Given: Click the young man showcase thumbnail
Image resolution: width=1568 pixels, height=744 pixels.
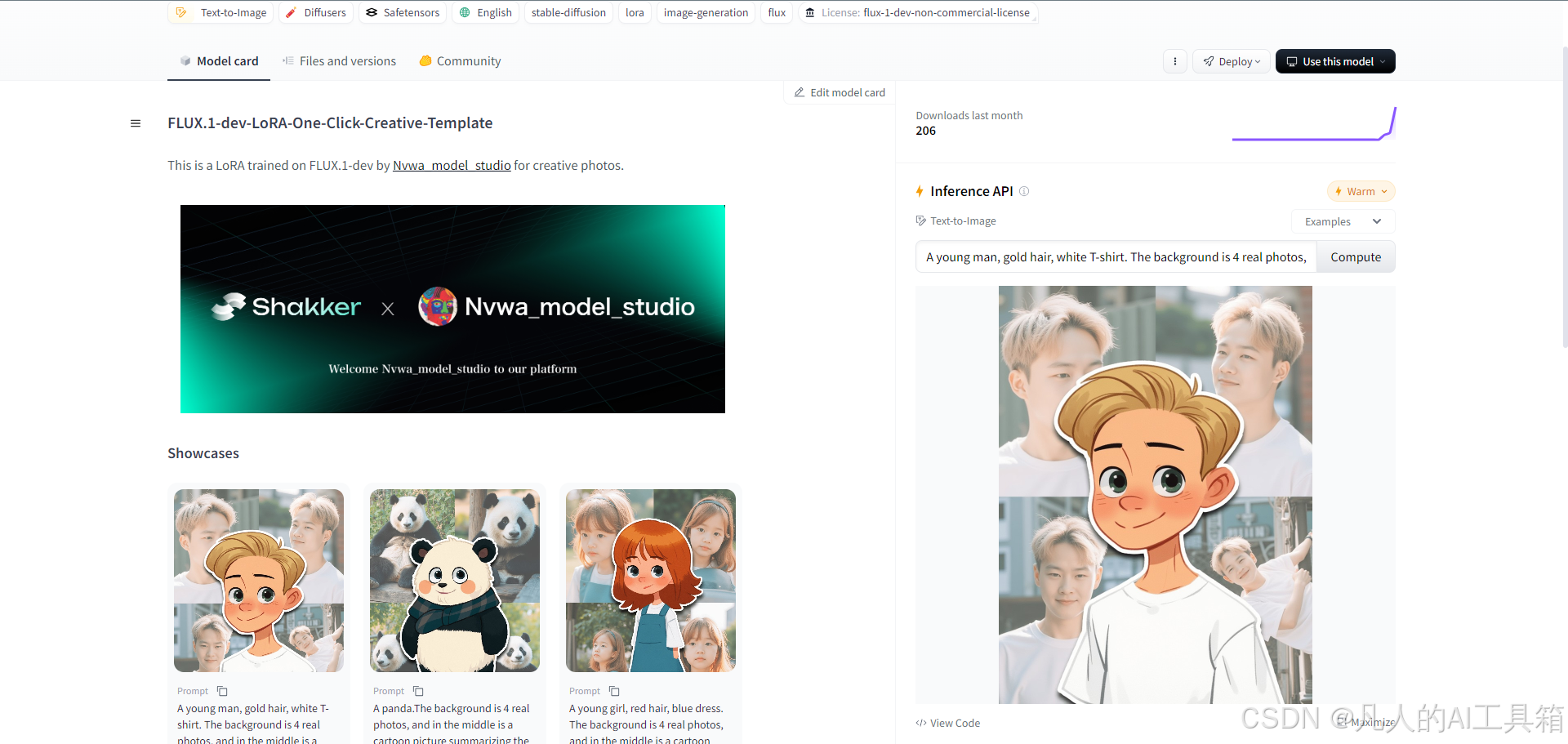Looking at the screenshot, I should pyautogui.click(x=259, y=581).
